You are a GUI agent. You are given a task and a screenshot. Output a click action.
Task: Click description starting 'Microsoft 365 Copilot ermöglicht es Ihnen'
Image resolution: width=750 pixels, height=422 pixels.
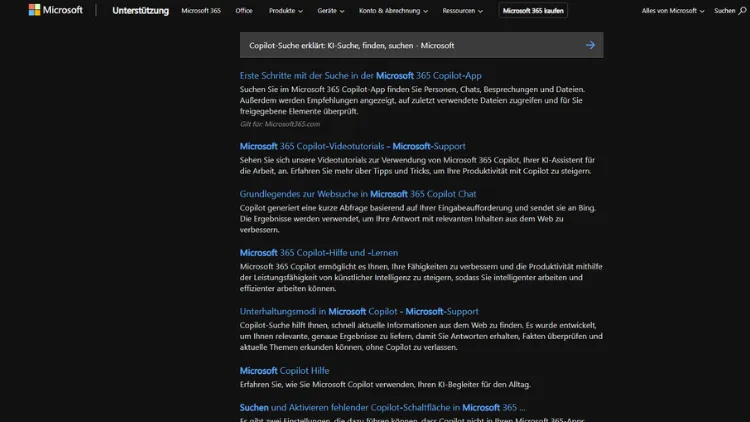pos(421,278)
